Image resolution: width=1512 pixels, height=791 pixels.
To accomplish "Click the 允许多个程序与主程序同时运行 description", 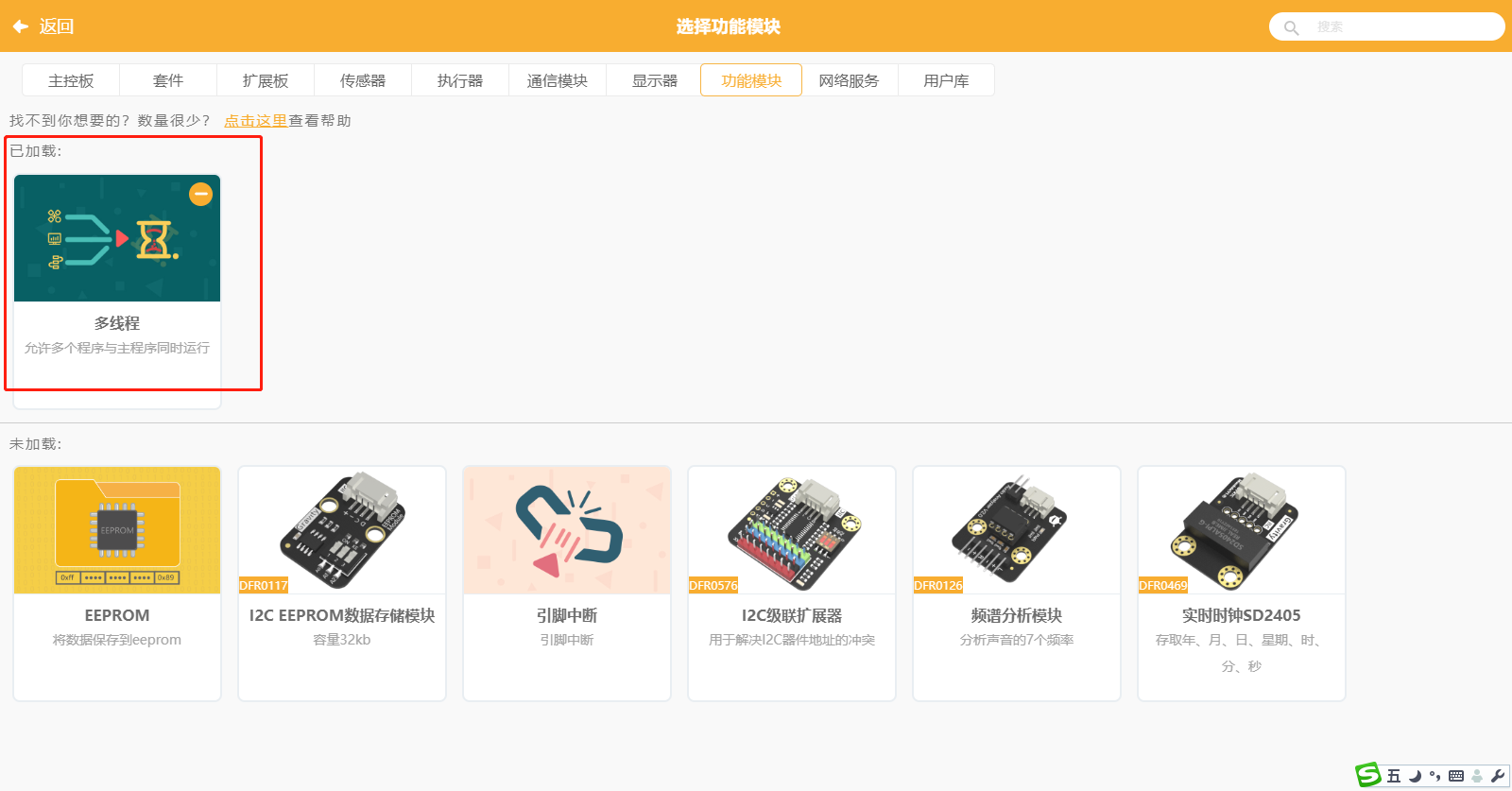I will coord(117,348).
